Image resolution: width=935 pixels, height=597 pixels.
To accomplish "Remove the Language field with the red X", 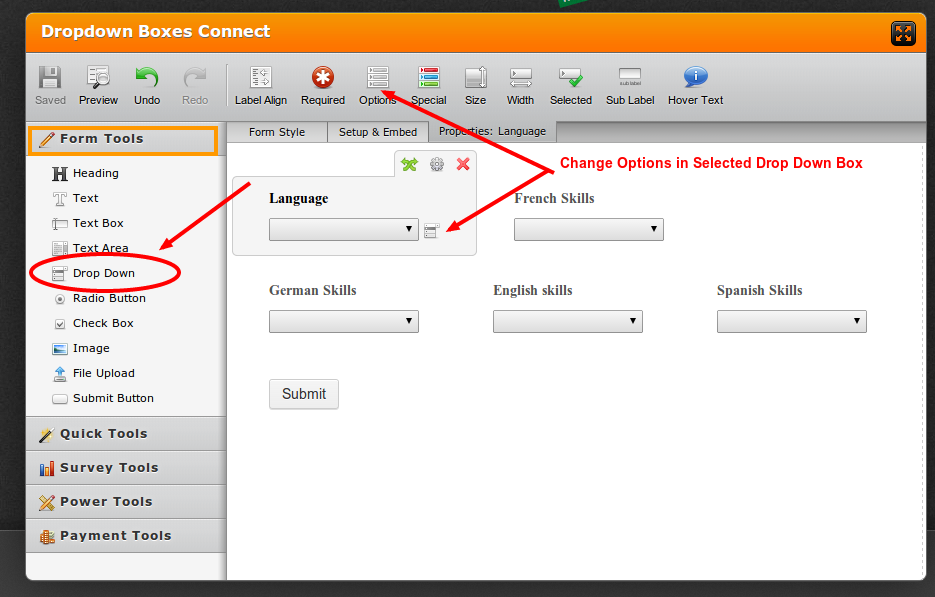I will pyautogui.click(x=463, y=164).
